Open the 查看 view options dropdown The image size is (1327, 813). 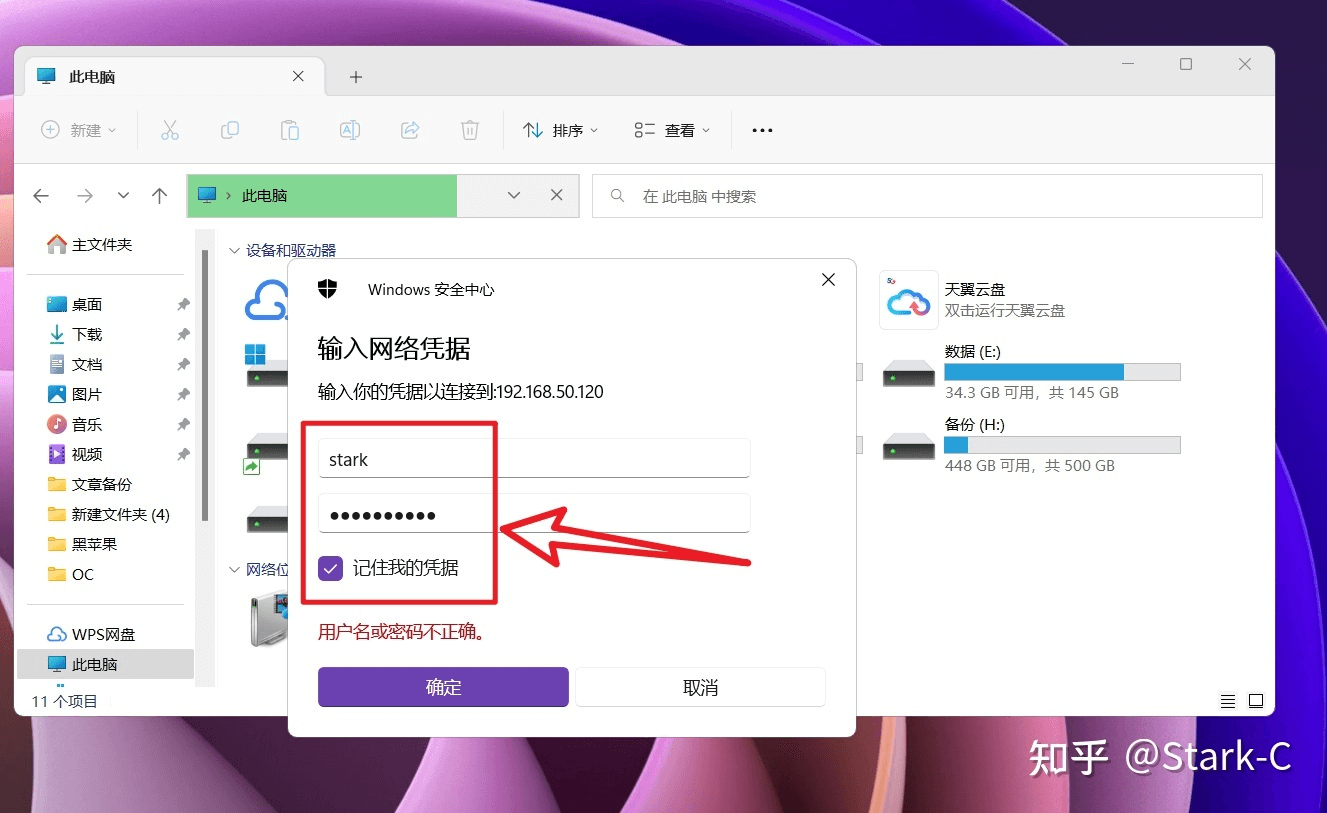[x=671, y=129]
